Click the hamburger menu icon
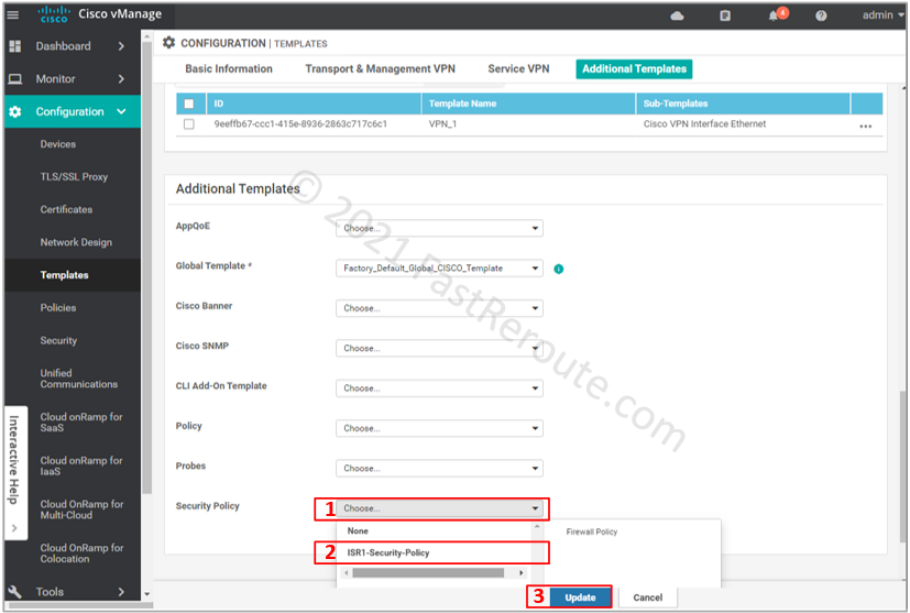910x613 pixels. tap(11, 15)
